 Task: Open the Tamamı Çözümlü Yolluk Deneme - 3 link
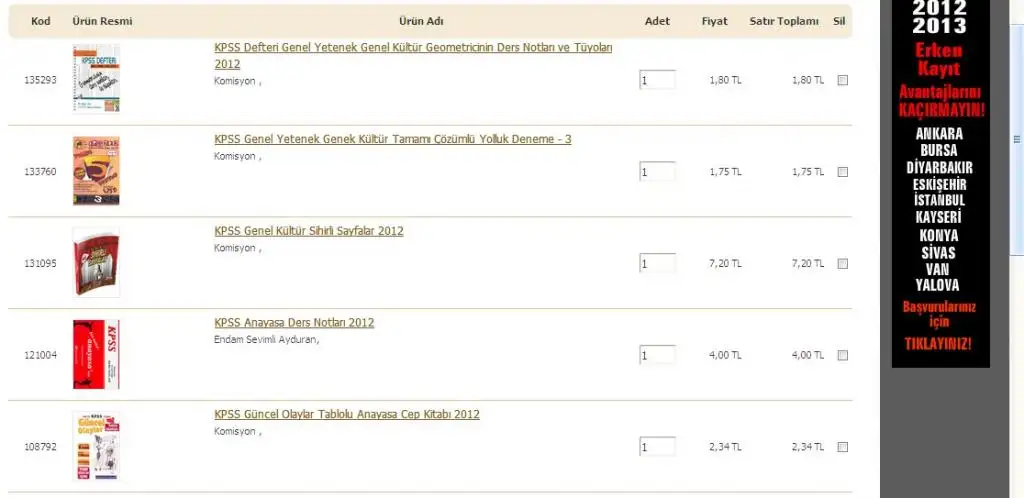click(x=392, y=139)
